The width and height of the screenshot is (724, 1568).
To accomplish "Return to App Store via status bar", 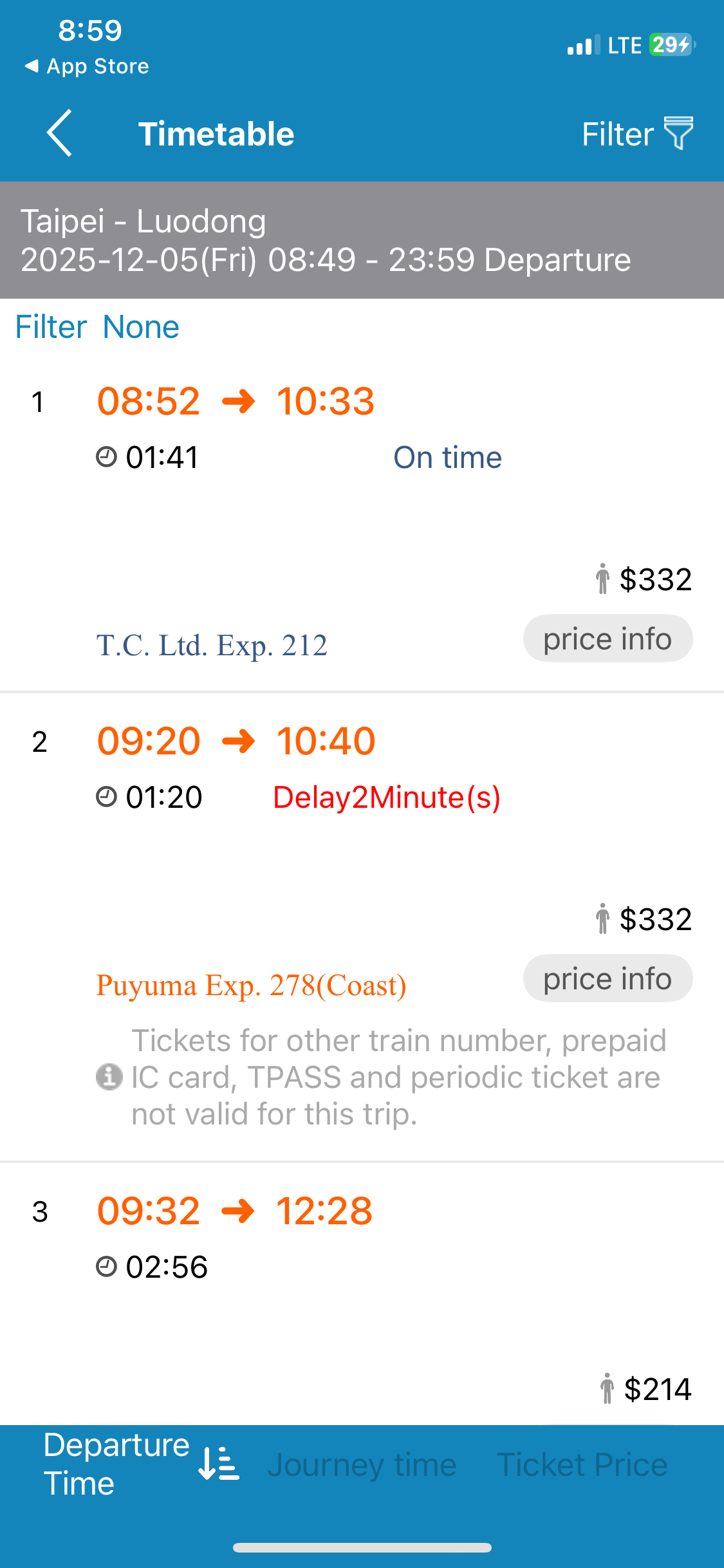I will (x=87, y=66).
